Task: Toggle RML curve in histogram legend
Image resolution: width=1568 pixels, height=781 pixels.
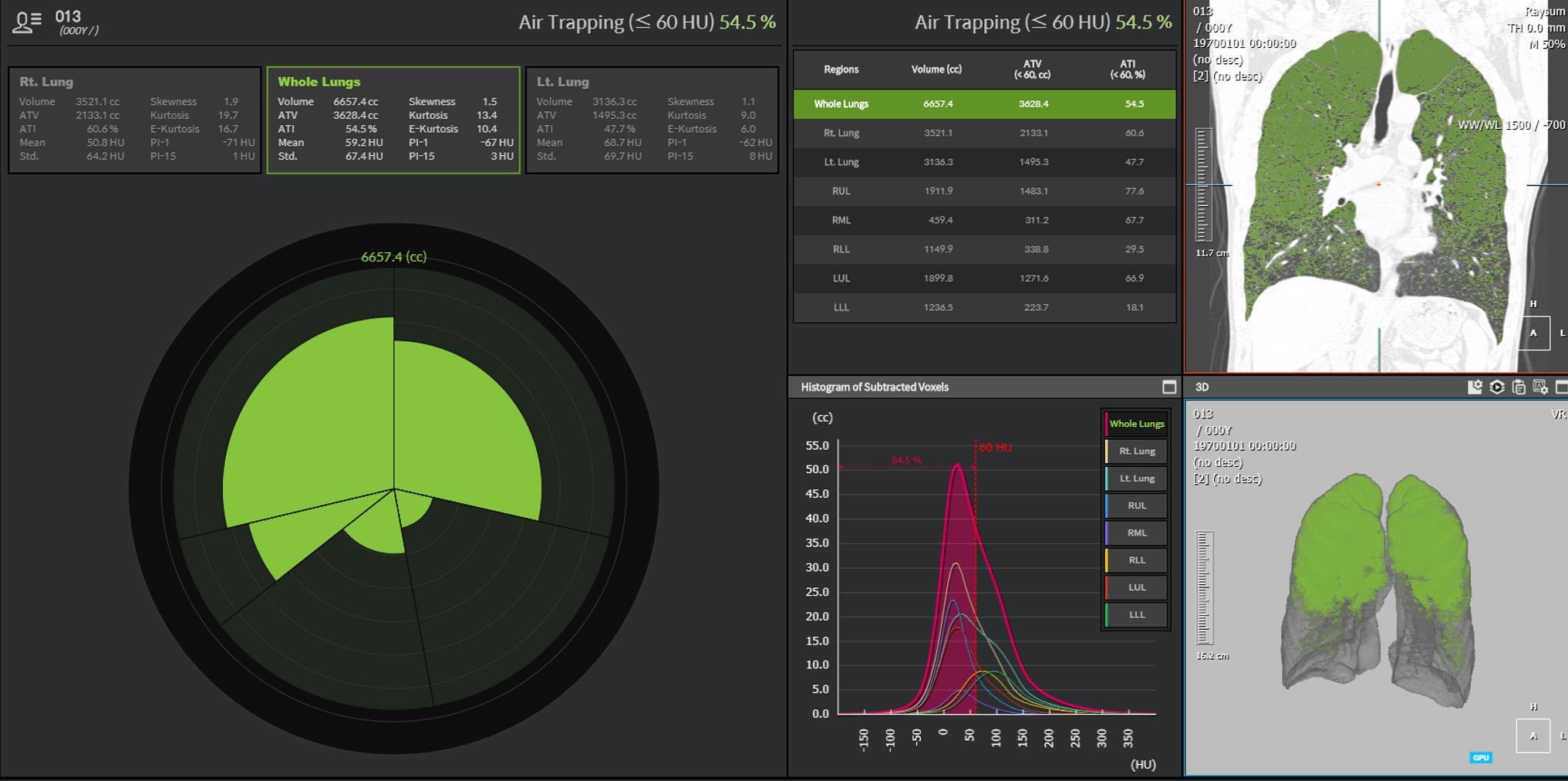Action: 1135,532
